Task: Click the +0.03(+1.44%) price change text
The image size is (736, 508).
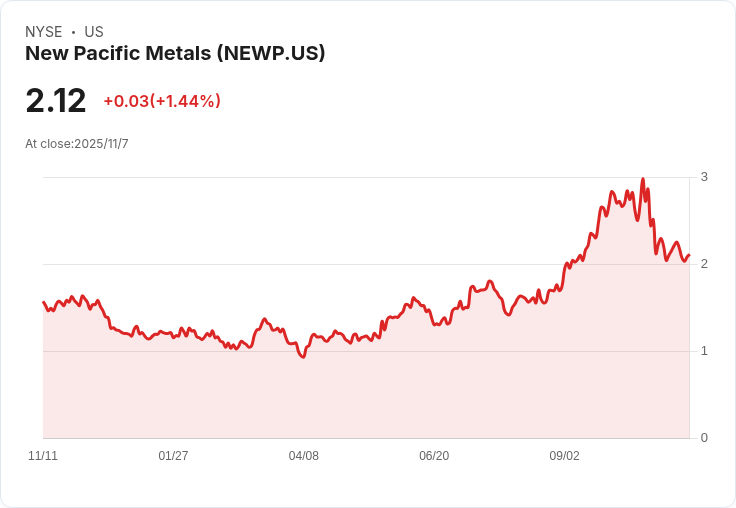Action: click(x=162, y=101)
